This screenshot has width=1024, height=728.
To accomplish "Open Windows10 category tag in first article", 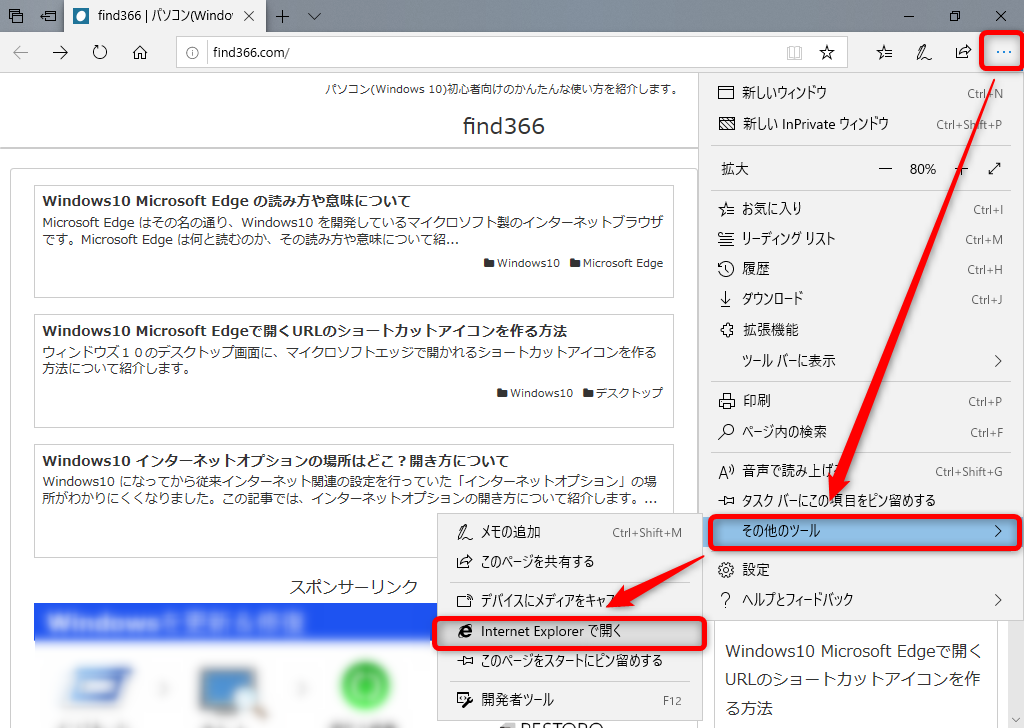I will tap(522, 263).
